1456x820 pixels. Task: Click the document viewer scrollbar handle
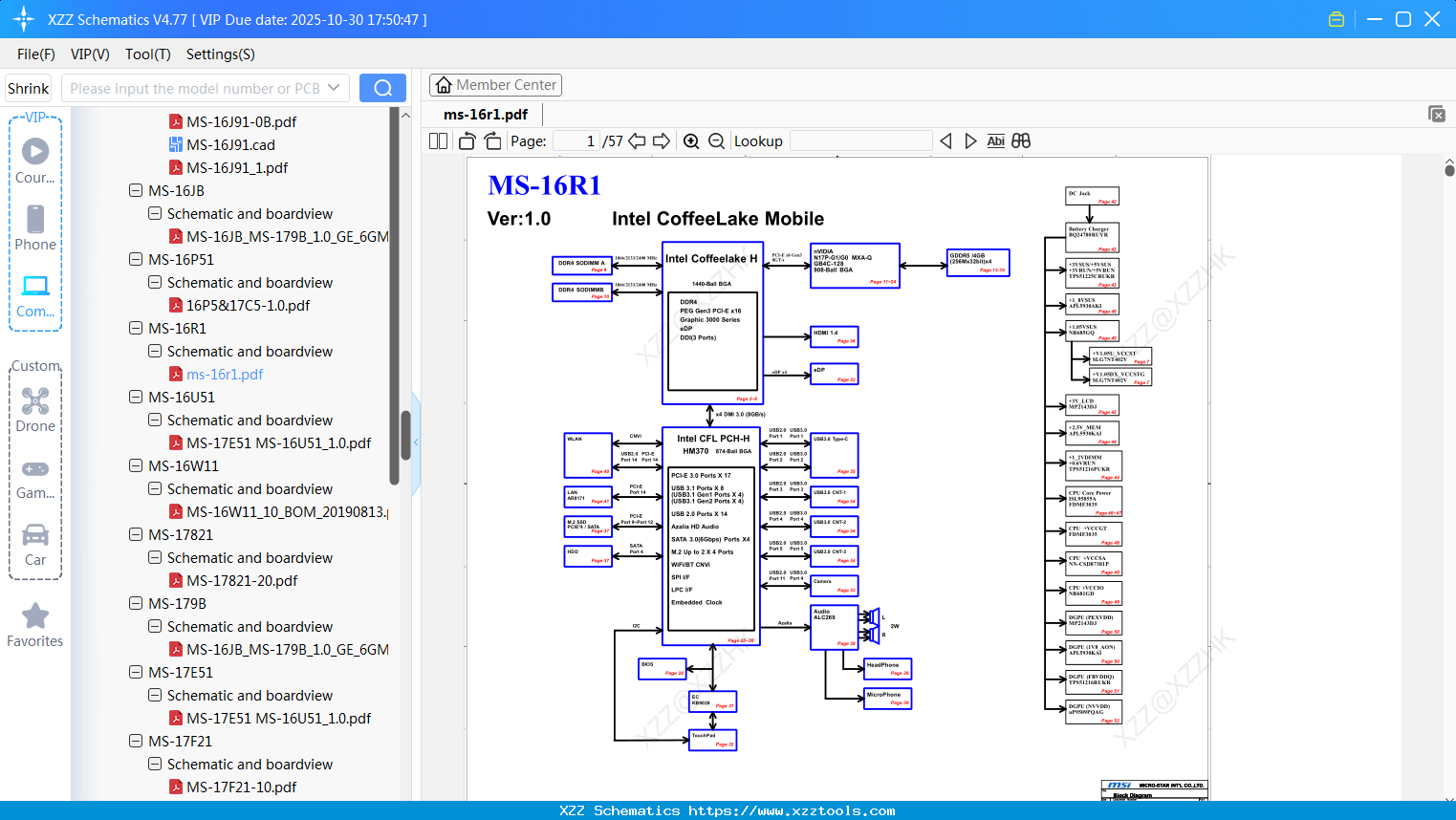[x=1449, y=170]
